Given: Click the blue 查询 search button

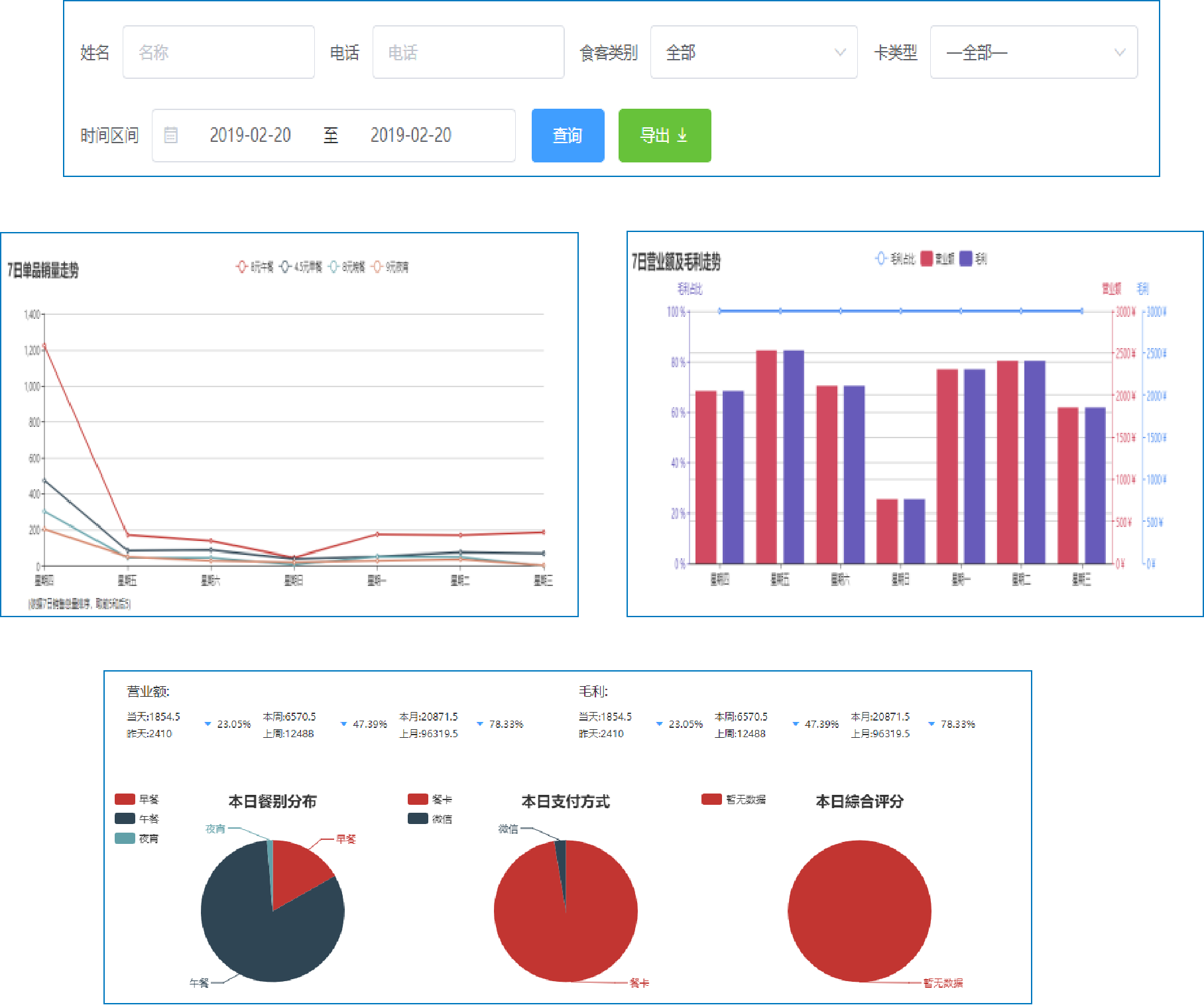Looking at the screenshot, I should coord(568,135).
